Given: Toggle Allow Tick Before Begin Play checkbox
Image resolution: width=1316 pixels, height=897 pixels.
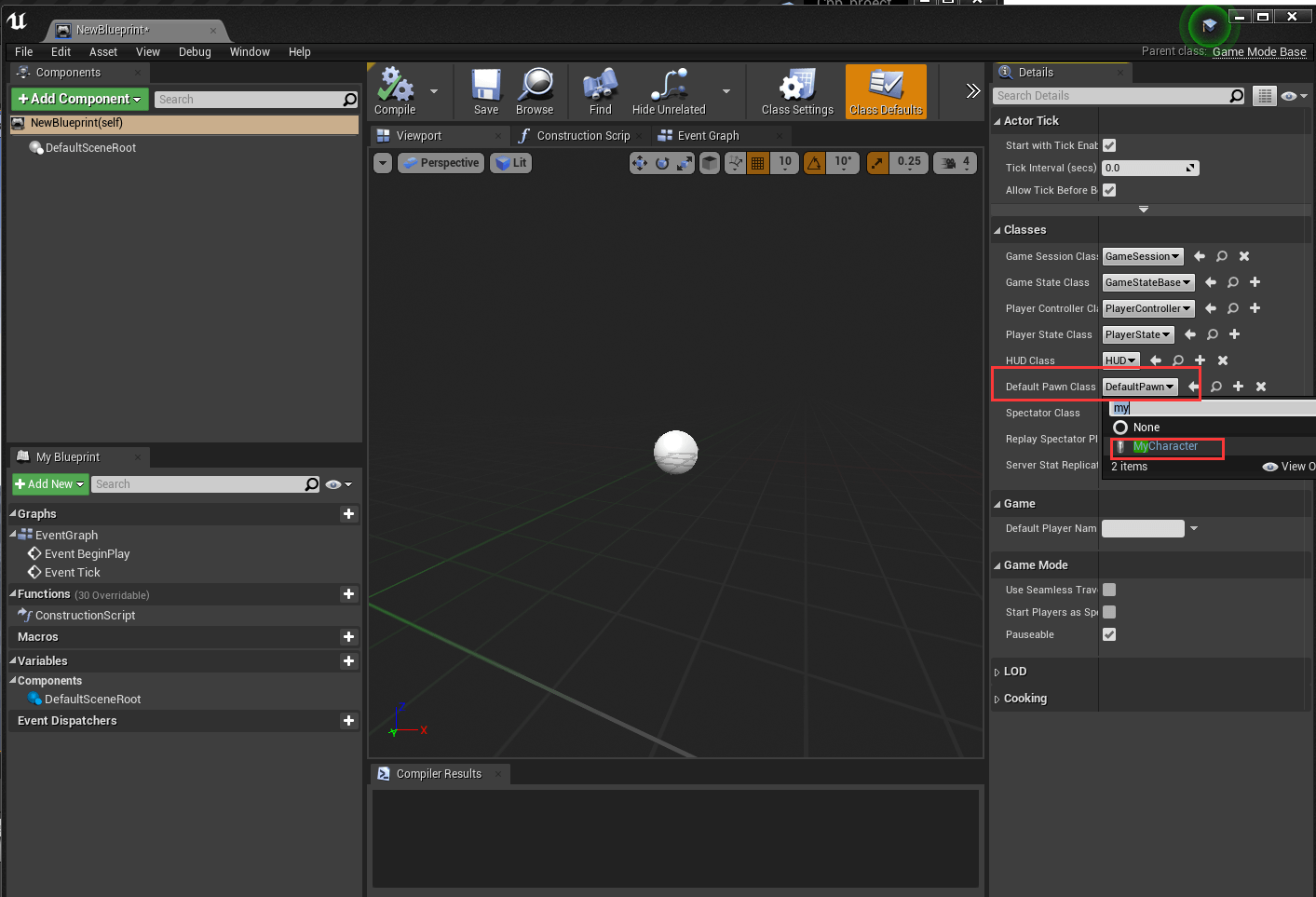Looking at the screenshot, I should point(1109,190).
